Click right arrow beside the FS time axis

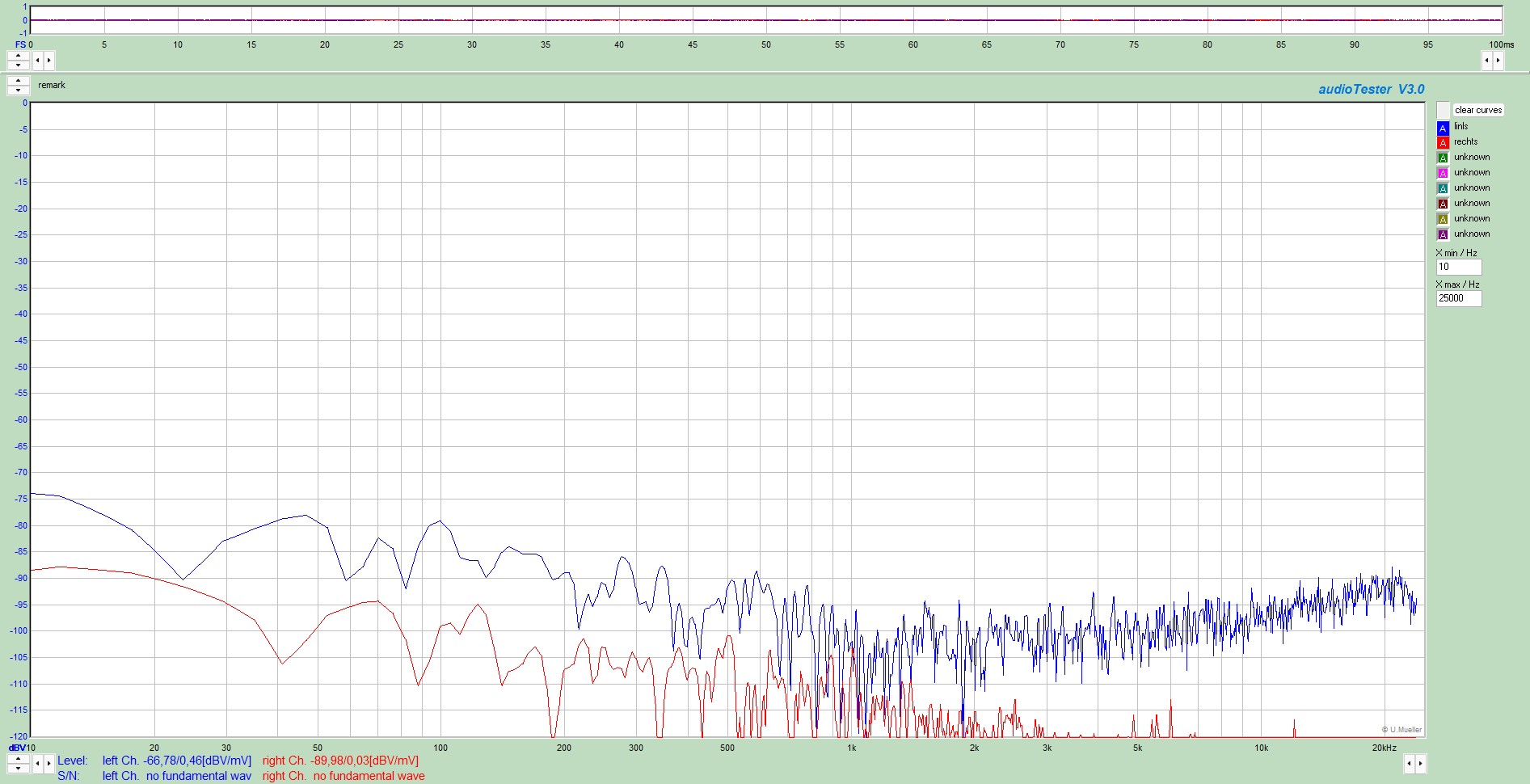tap(48, 61)
